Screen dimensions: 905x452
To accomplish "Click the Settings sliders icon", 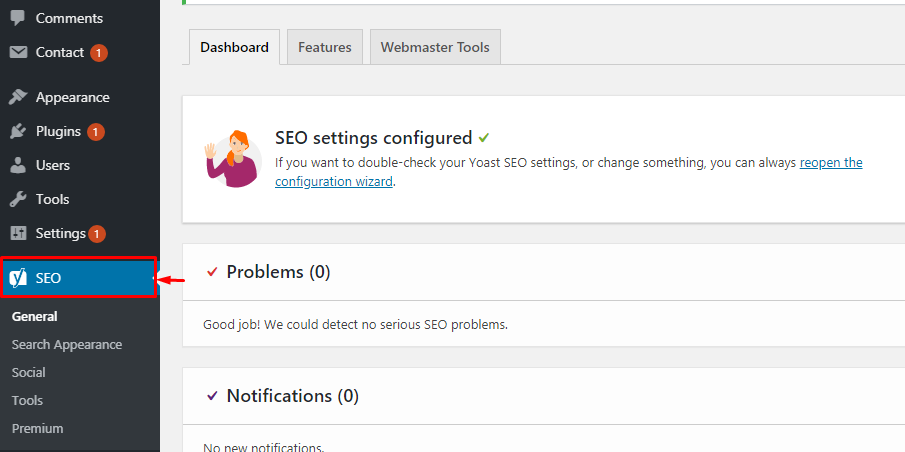I will [x=18, y=233].
